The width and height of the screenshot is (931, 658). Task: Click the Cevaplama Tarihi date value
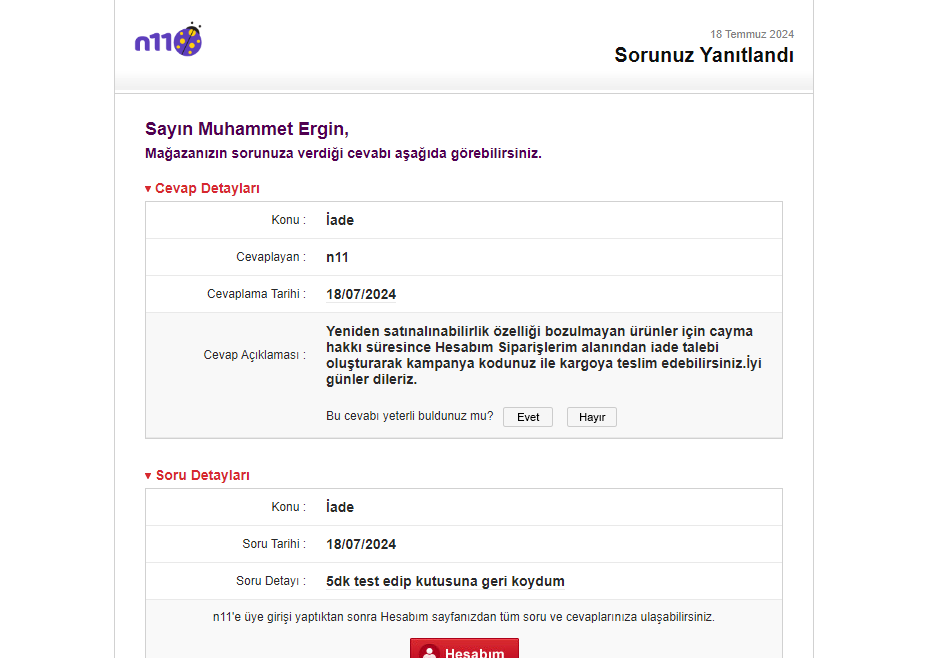361,294
